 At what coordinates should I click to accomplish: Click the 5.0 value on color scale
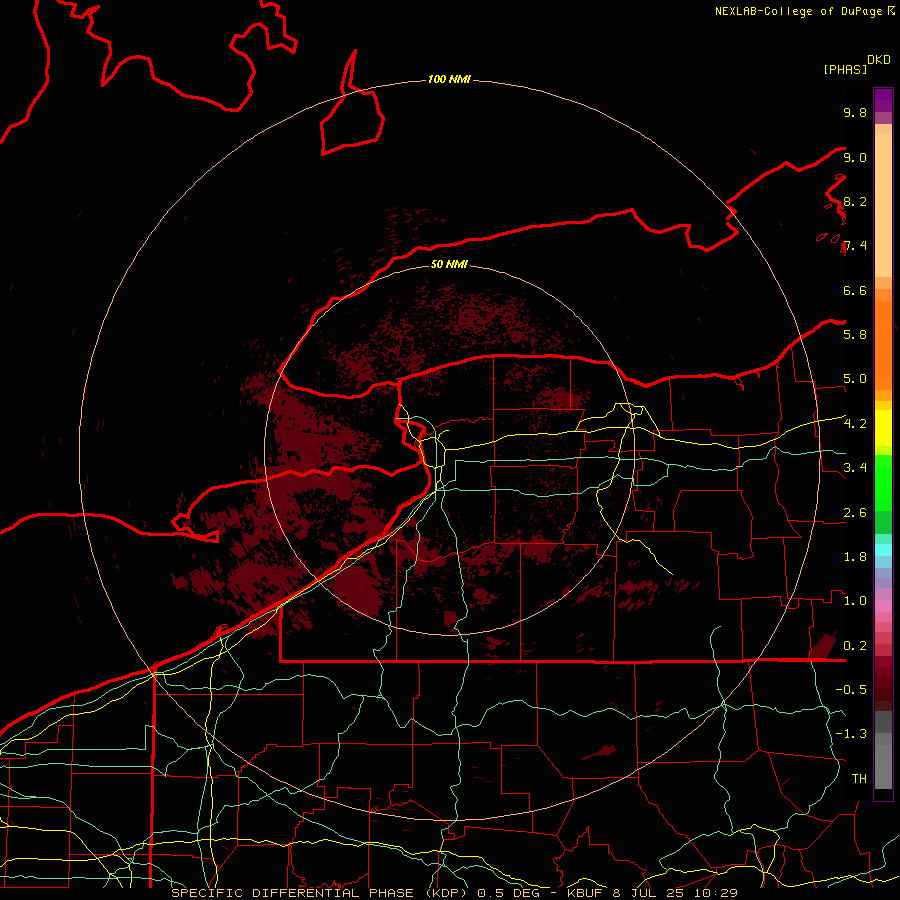[x=855, y=379]
